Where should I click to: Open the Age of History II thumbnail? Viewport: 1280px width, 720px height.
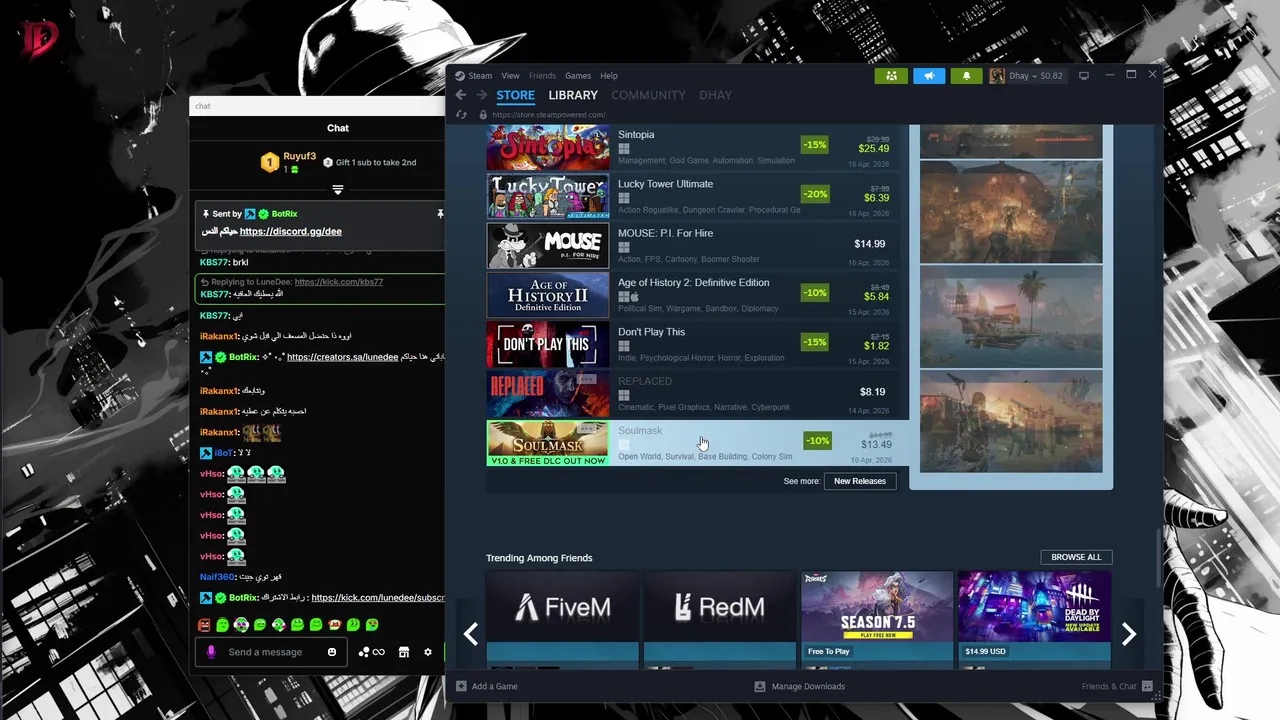tap(547, 295)
